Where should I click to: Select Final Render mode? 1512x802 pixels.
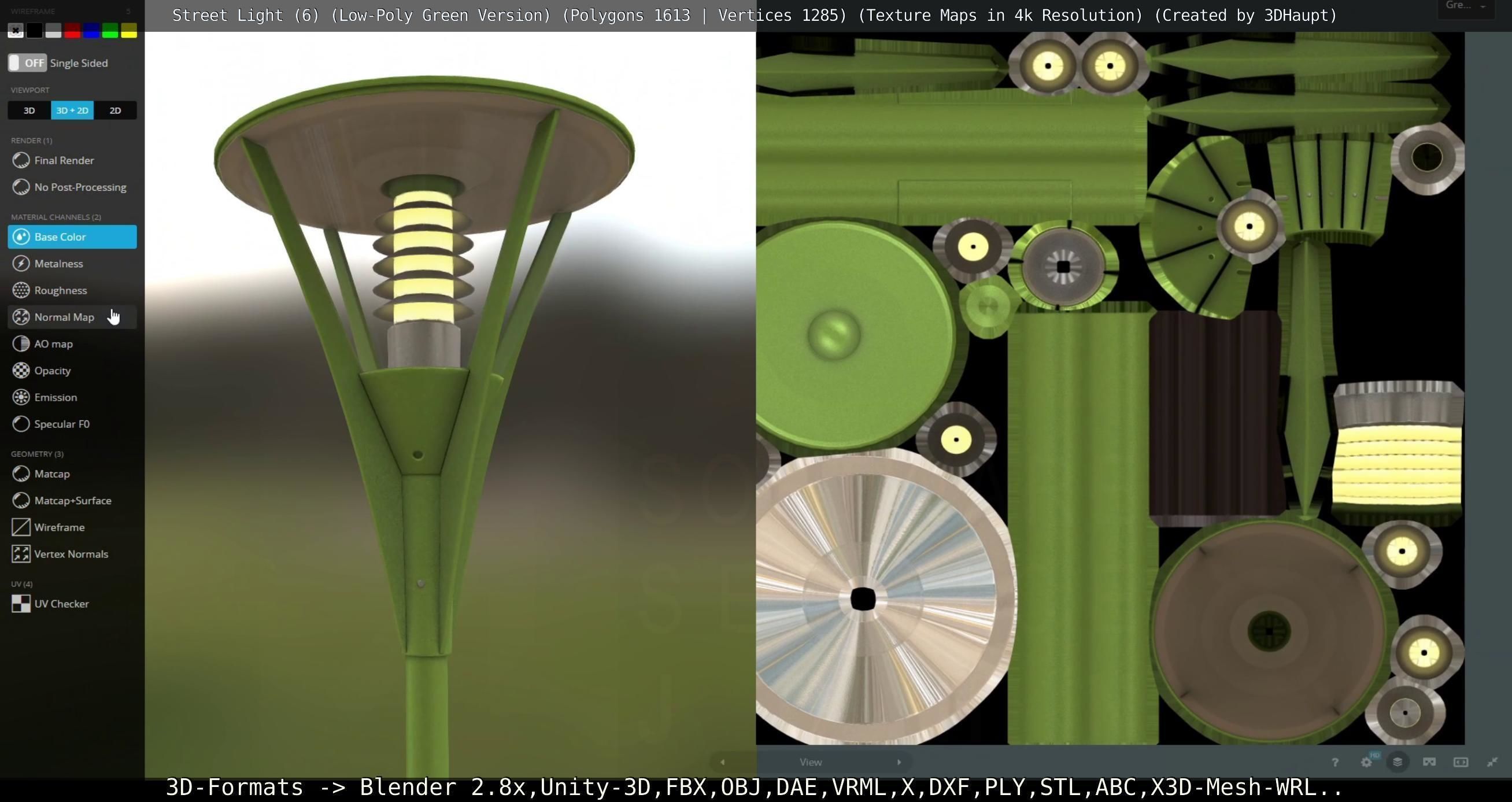click(x=64, y=160)
